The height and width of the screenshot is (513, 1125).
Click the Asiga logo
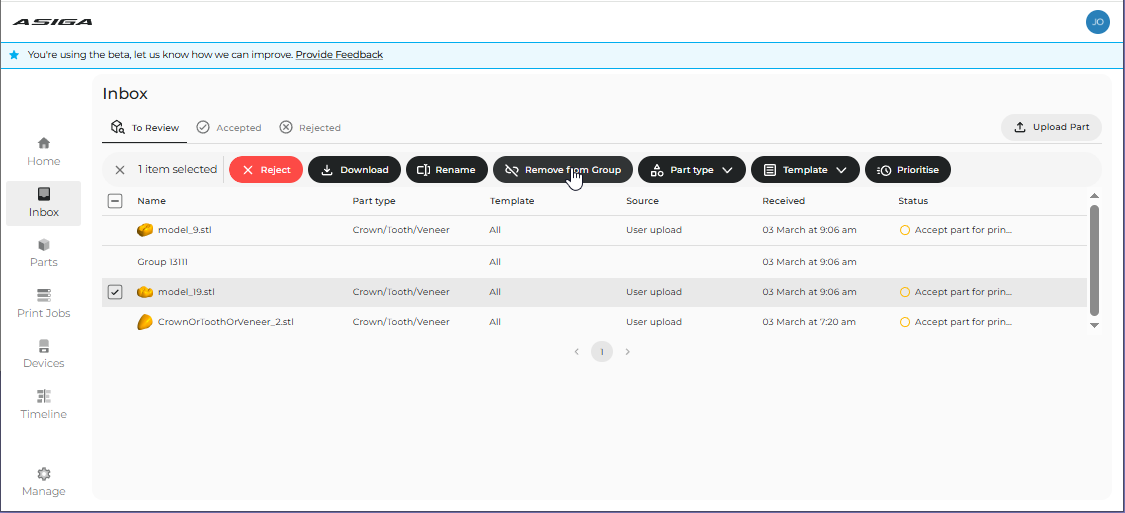52,22
